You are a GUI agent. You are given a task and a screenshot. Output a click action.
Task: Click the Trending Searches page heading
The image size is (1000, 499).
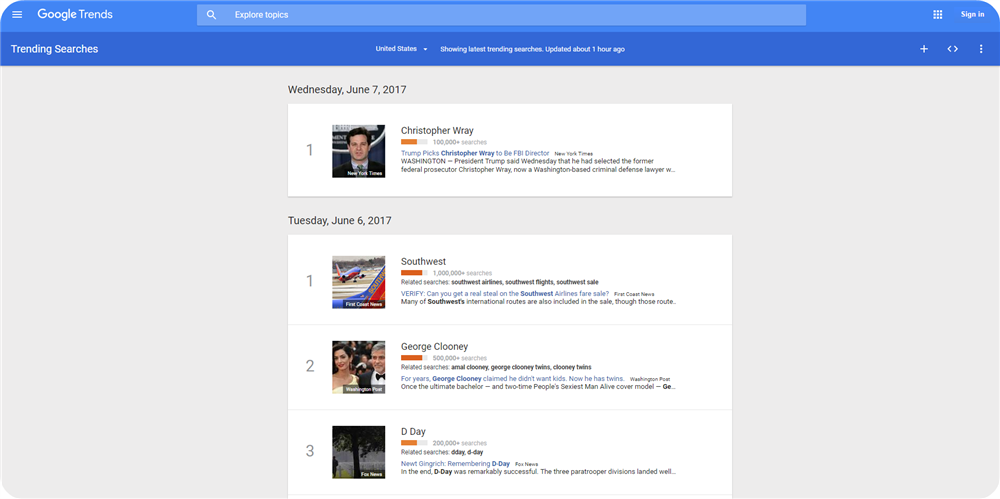[x=54, y=49]
